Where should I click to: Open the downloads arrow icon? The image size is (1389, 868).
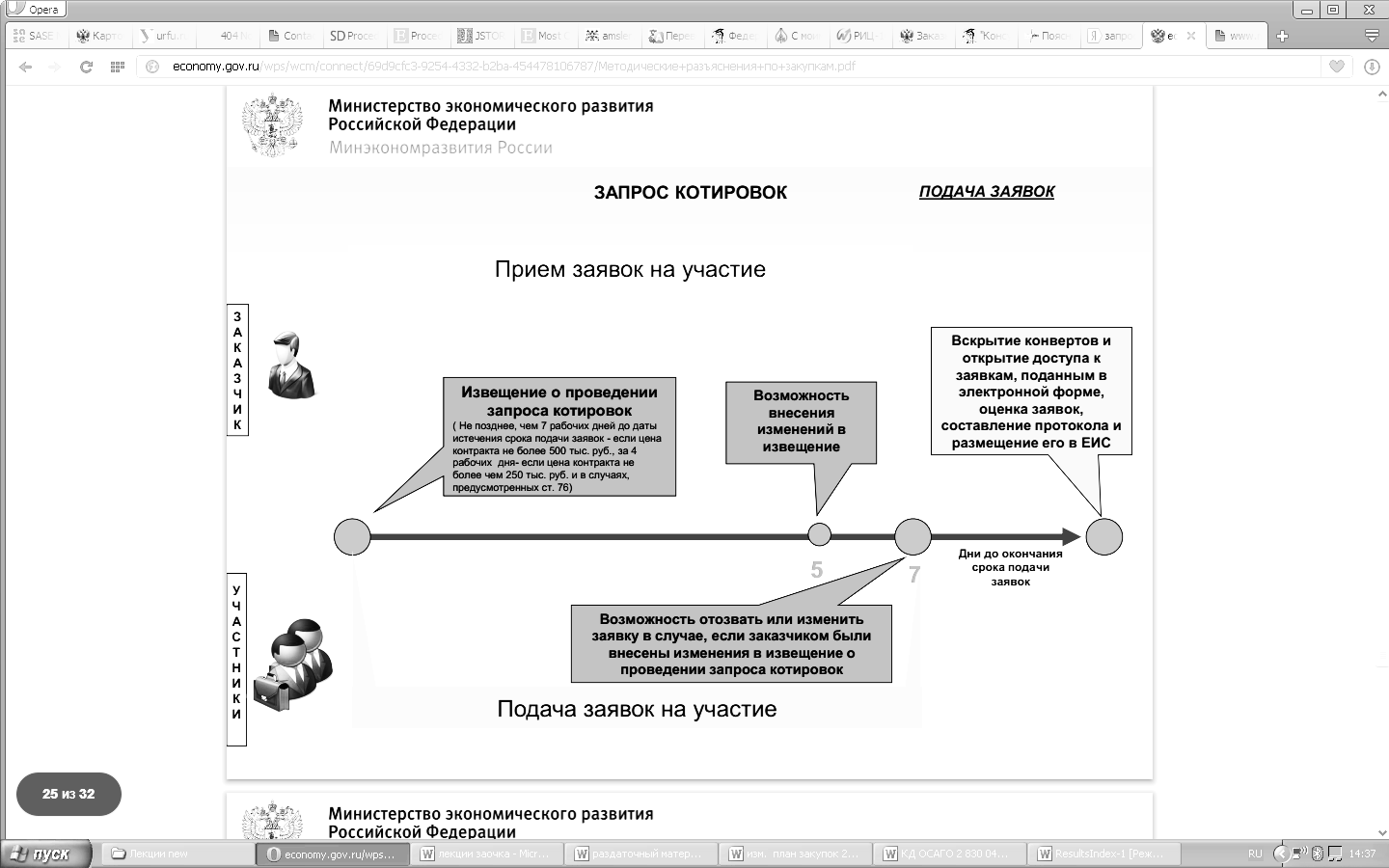coord(1372,67)
